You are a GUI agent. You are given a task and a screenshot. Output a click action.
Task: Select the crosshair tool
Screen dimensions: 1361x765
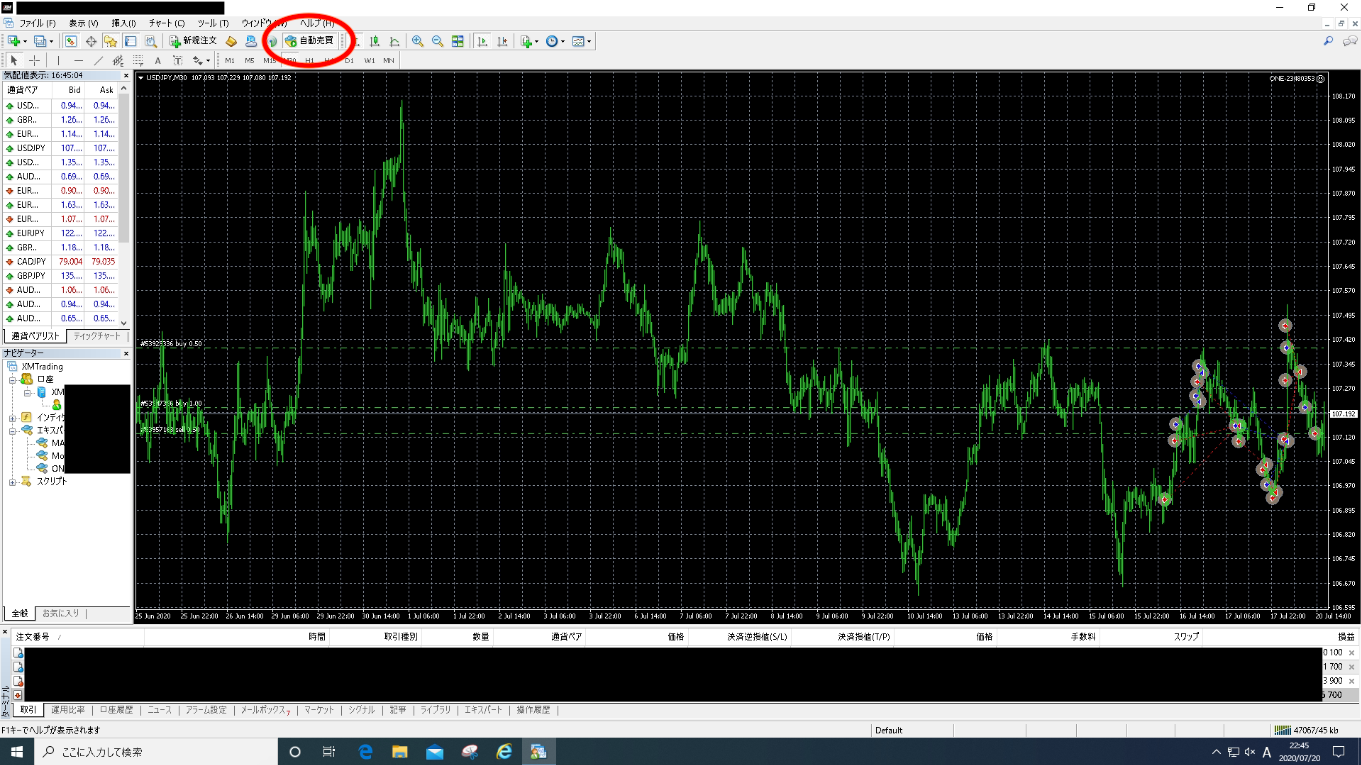tap(34, 60)
